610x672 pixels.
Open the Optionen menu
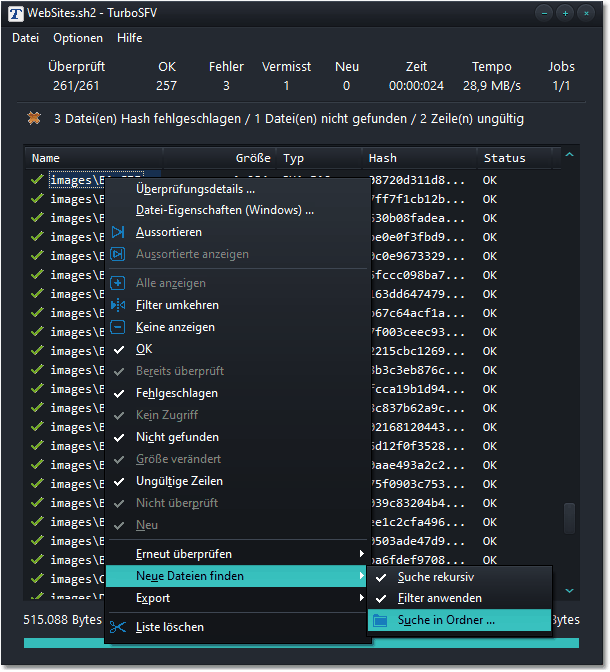pos(78,38)
